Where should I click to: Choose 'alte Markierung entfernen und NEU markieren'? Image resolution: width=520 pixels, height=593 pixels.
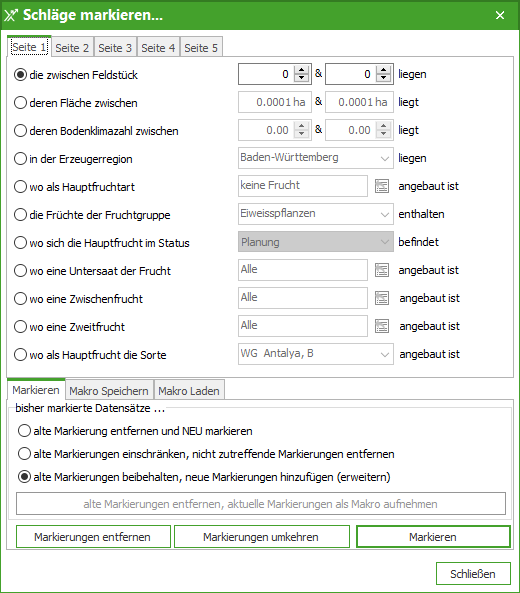click(24, 431)
